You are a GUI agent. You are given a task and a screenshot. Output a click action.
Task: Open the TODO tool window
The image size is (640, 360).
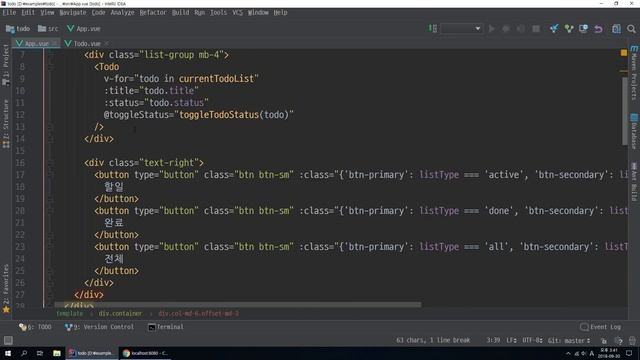(x=36, y=327)
